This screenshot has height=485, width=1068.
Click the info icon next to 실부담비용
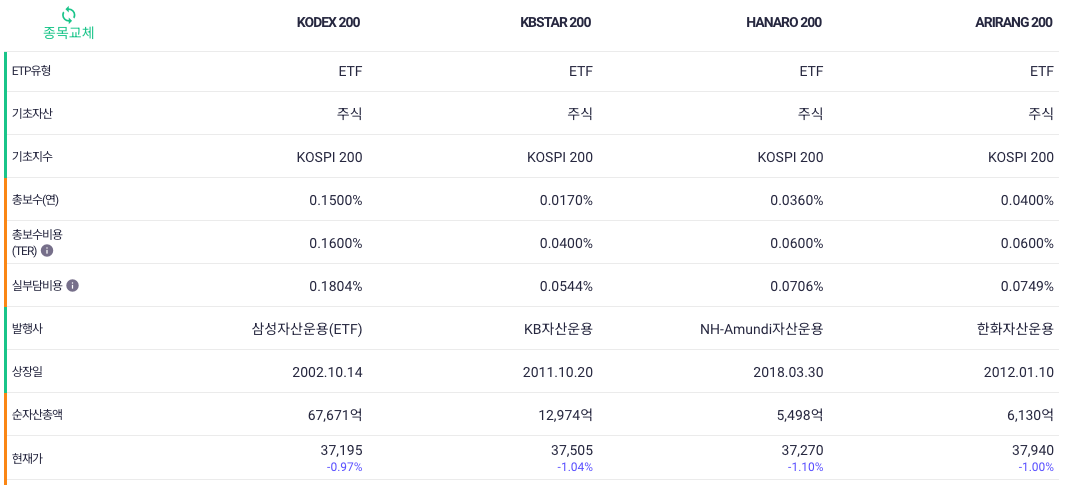[73, 285]
